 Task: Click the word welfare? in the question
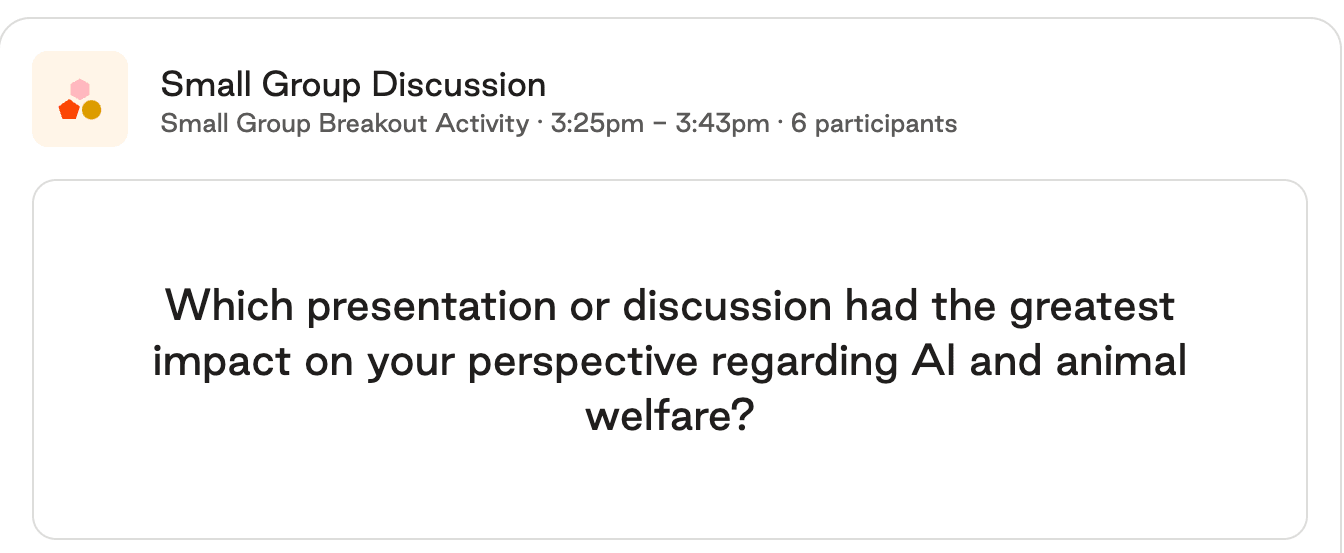669,416
